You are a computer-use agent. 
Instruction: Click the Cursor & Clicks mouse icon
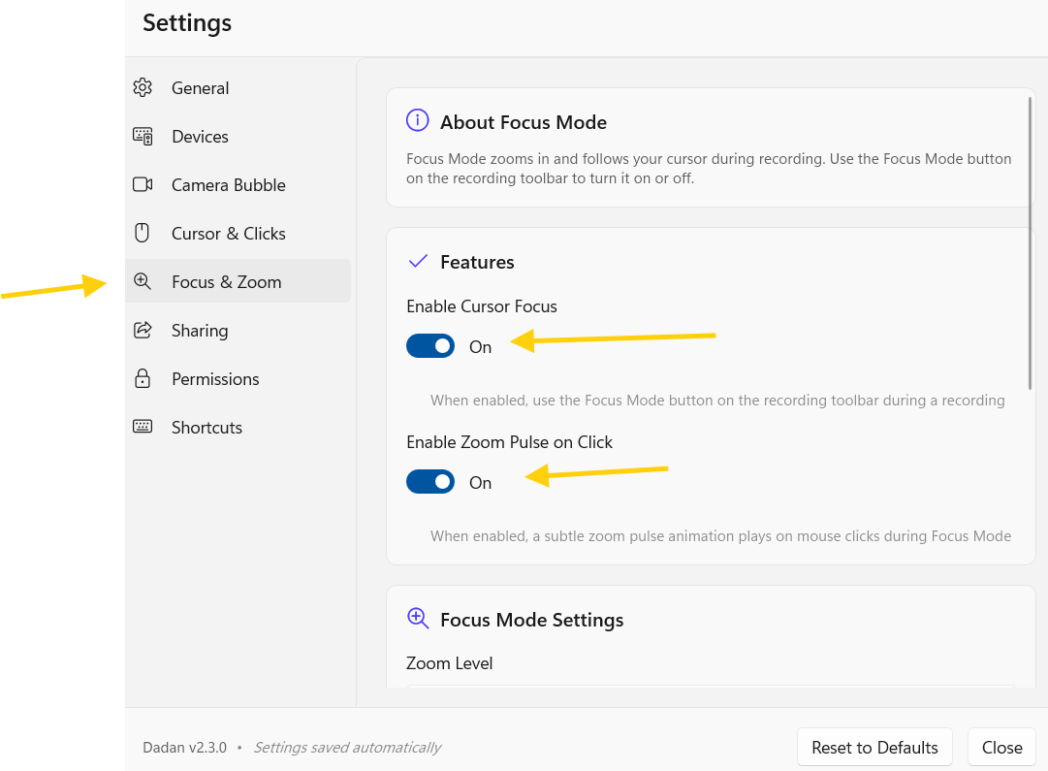142,233
